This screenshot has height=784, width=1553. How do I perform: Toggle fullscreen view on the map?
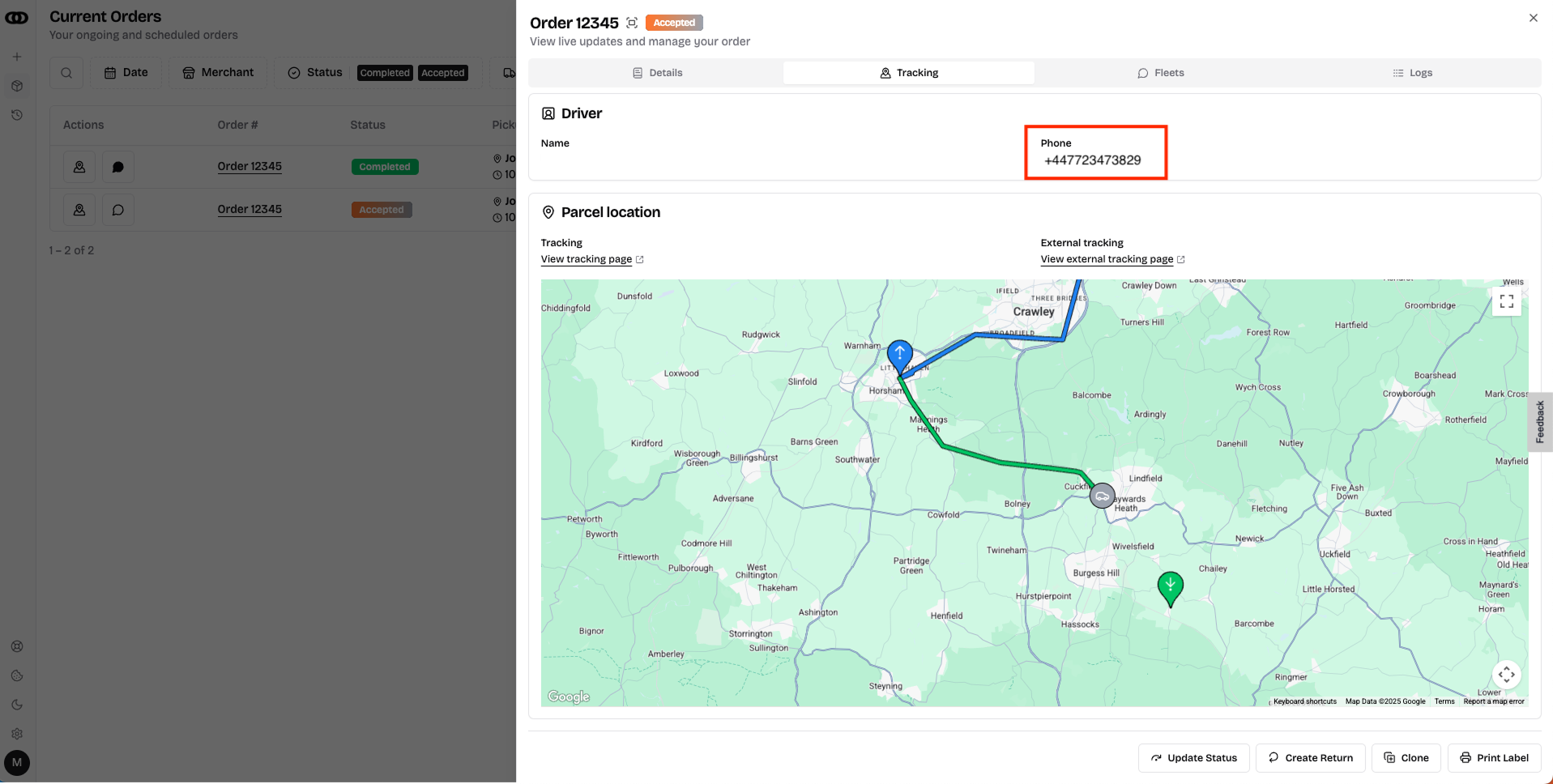(x=1507, y=302)
